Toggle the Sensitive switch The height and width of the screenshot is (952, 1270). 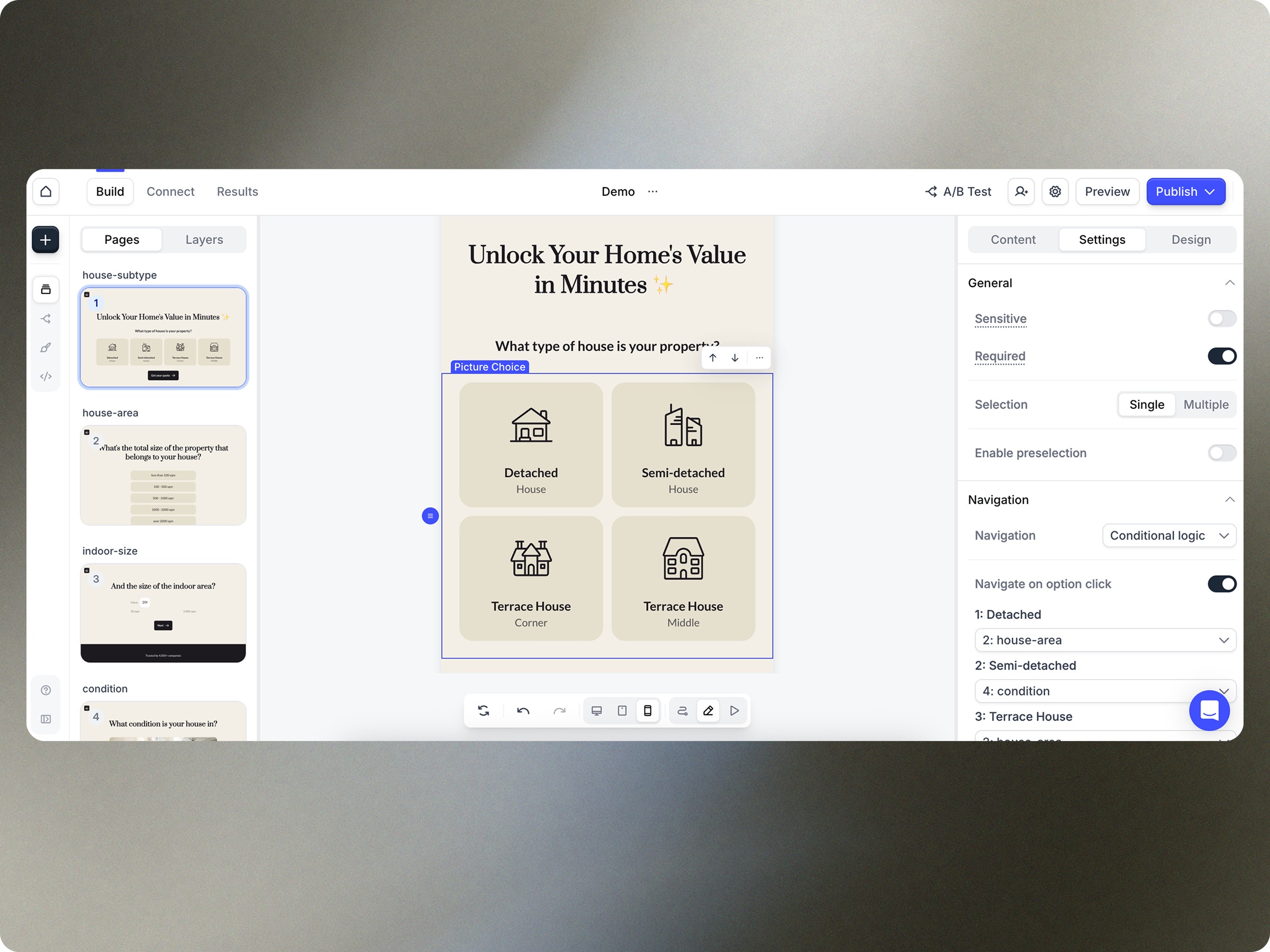[x=1221, y=319]
